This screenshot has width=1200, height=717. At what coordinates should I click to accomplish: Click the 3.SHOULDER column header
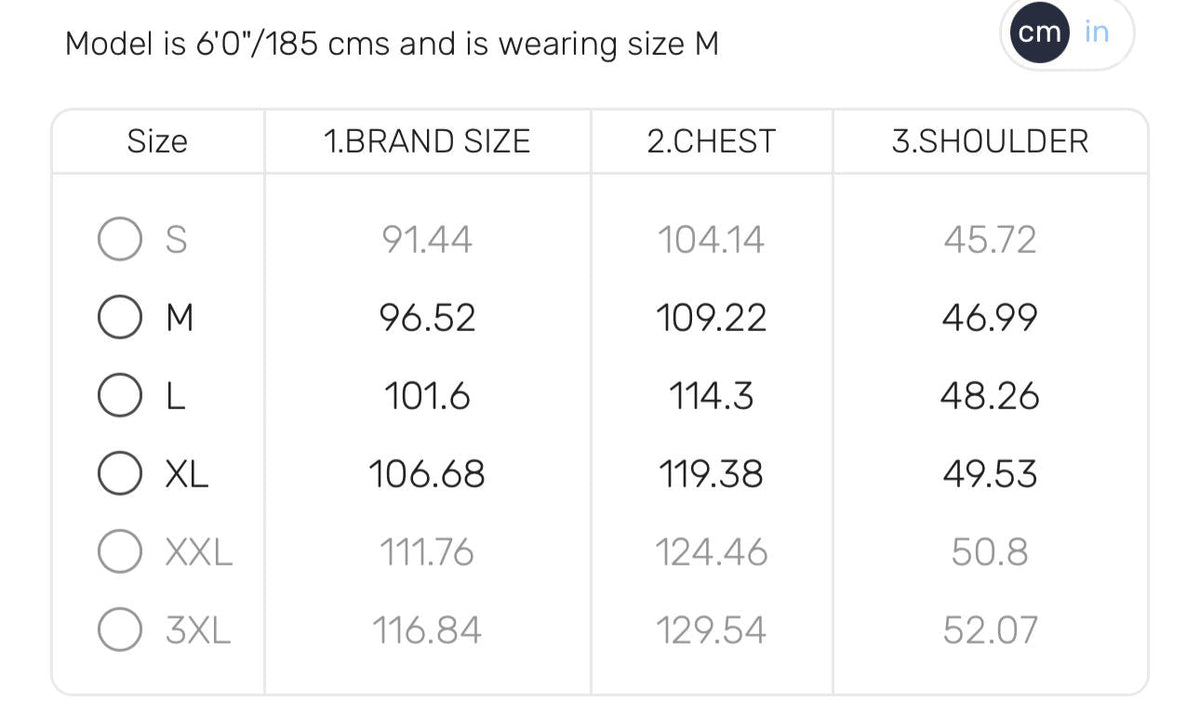point(990,141)
